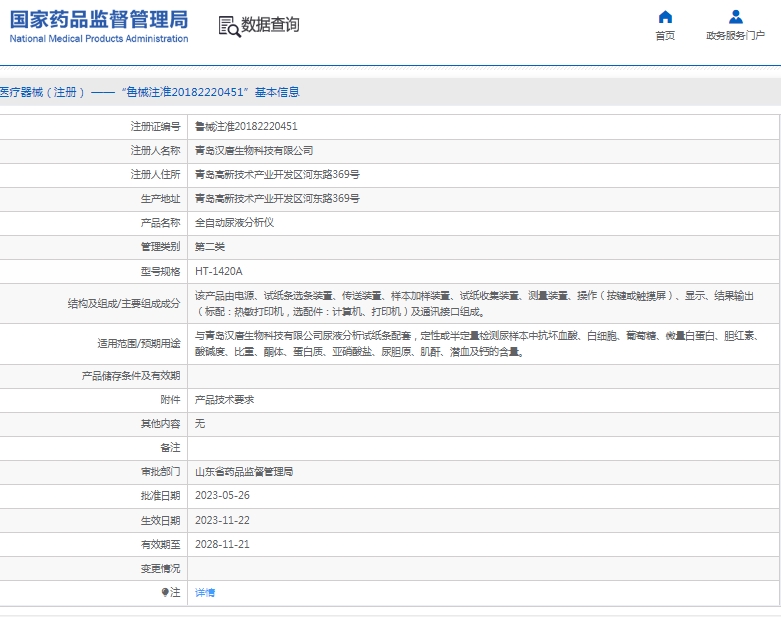Click the 生效日期 label

click(160, 520)
